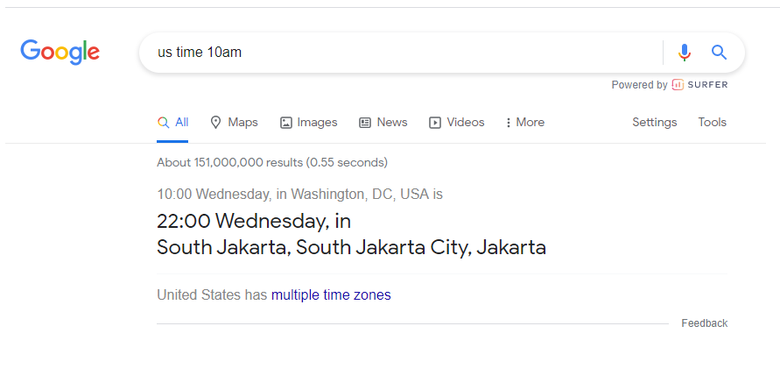
Task: Click the Videos play icon
Action: point(435,122)
